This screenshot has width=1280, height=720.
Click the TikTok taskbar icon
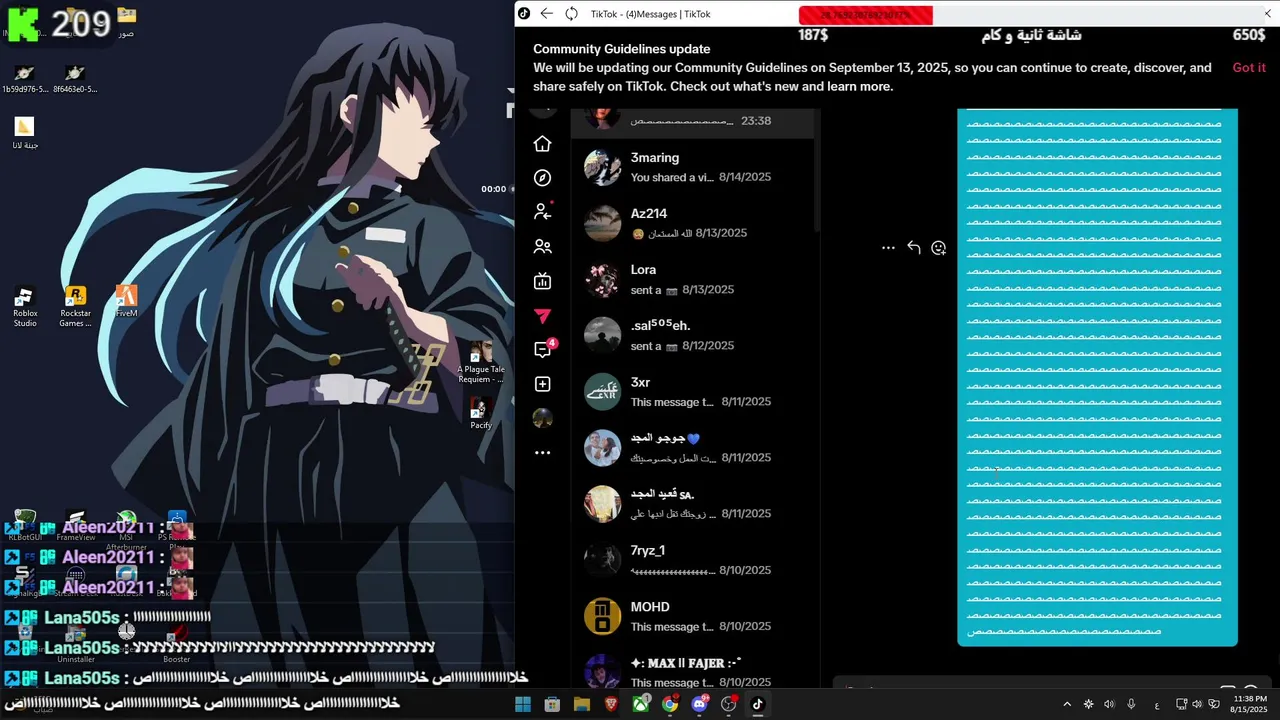point(758,704)
